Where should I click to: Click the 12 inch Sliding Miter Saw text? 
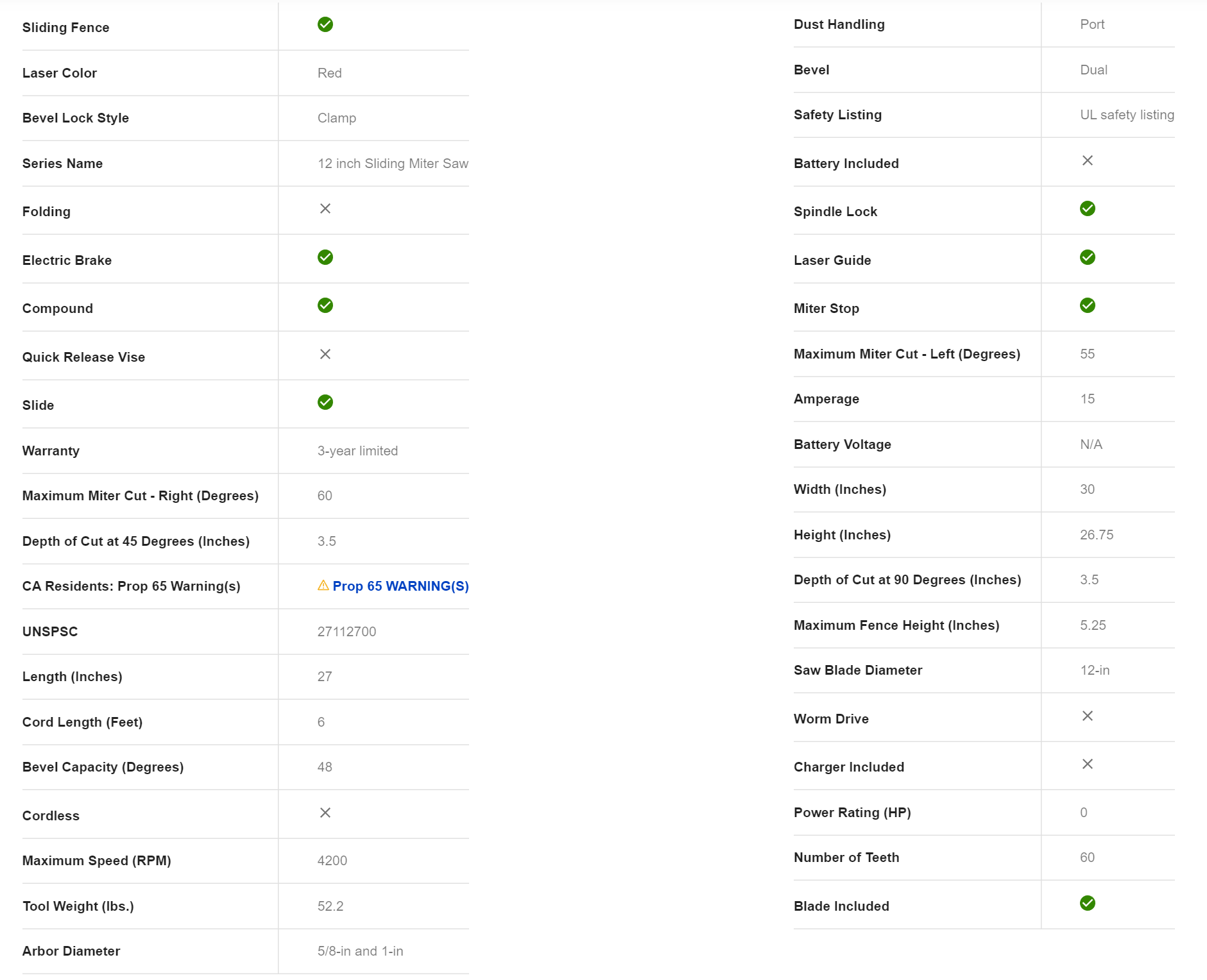coord(393,164)
